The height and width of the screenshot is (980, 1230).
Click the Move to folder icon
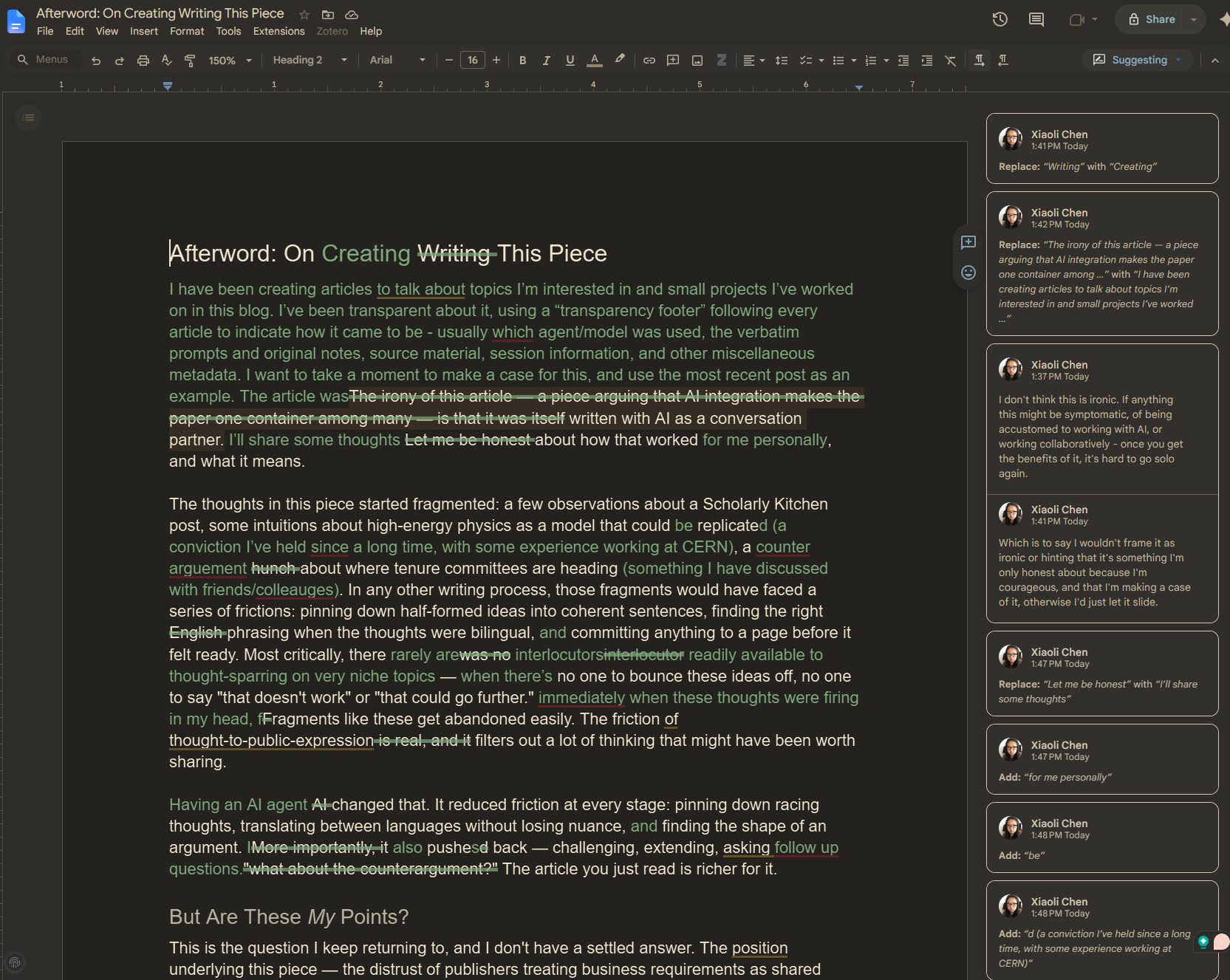328,14
